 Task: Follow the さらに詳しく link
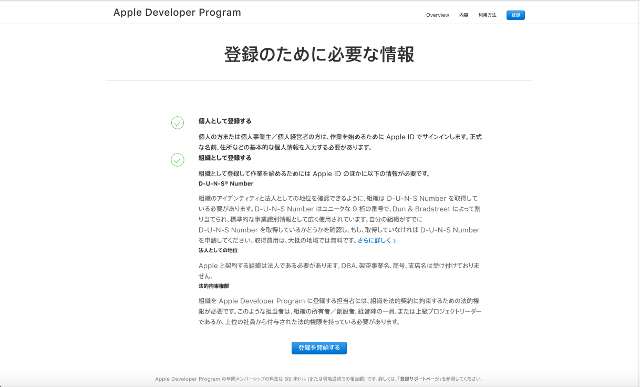pos(376,240)
